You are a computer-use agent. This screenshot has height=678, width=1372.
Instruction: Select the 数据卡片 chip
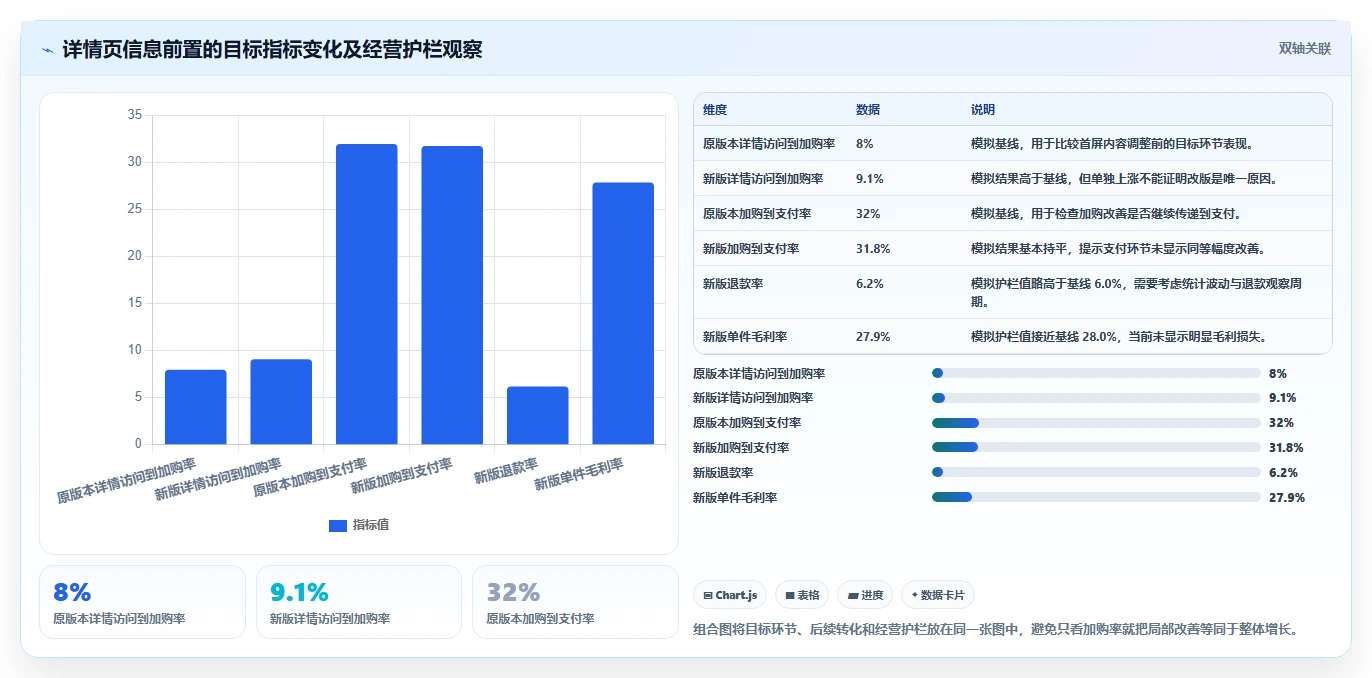[x=938, y=595]
